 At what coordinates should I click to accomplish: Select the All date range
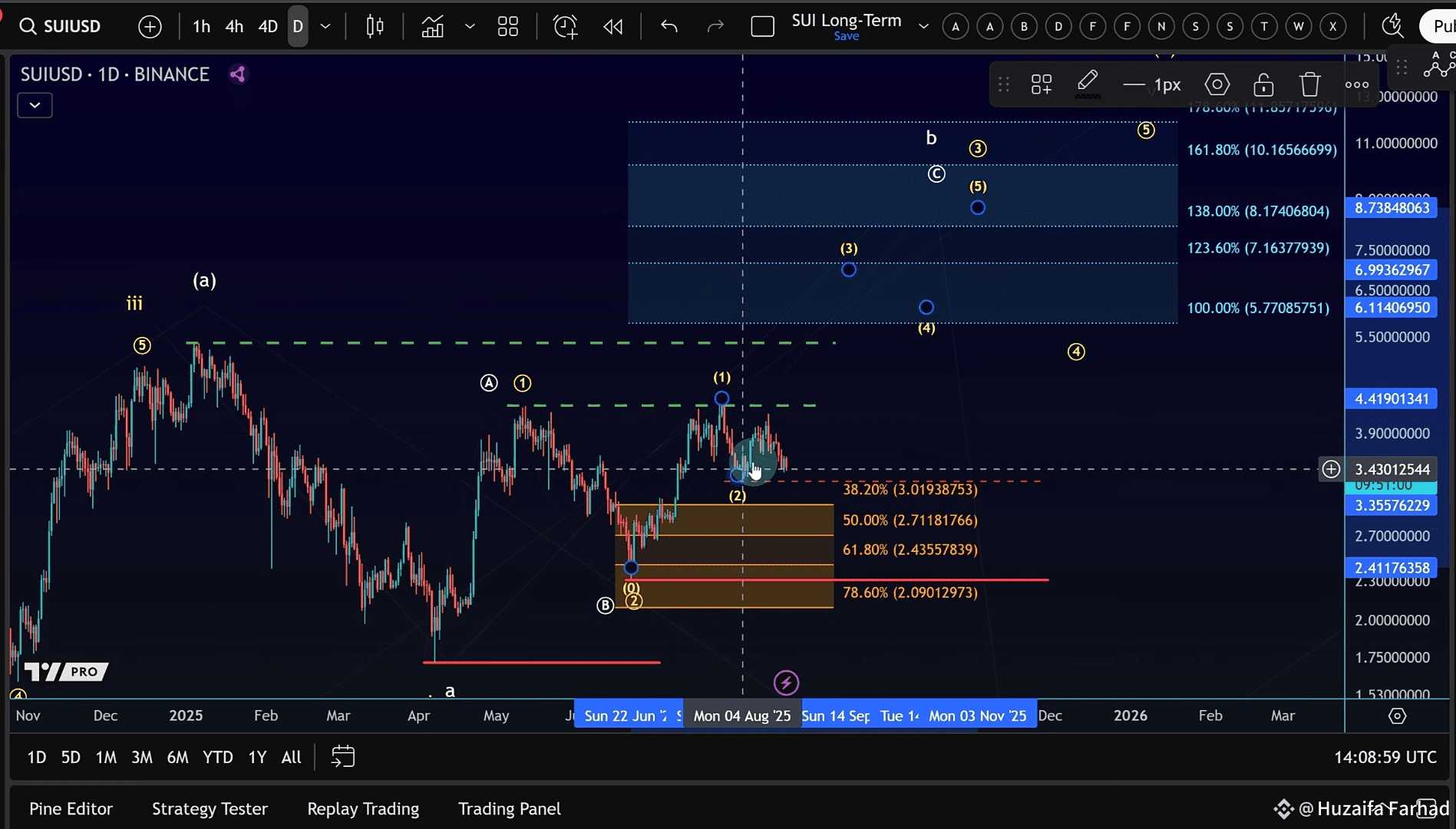[291, 758]
